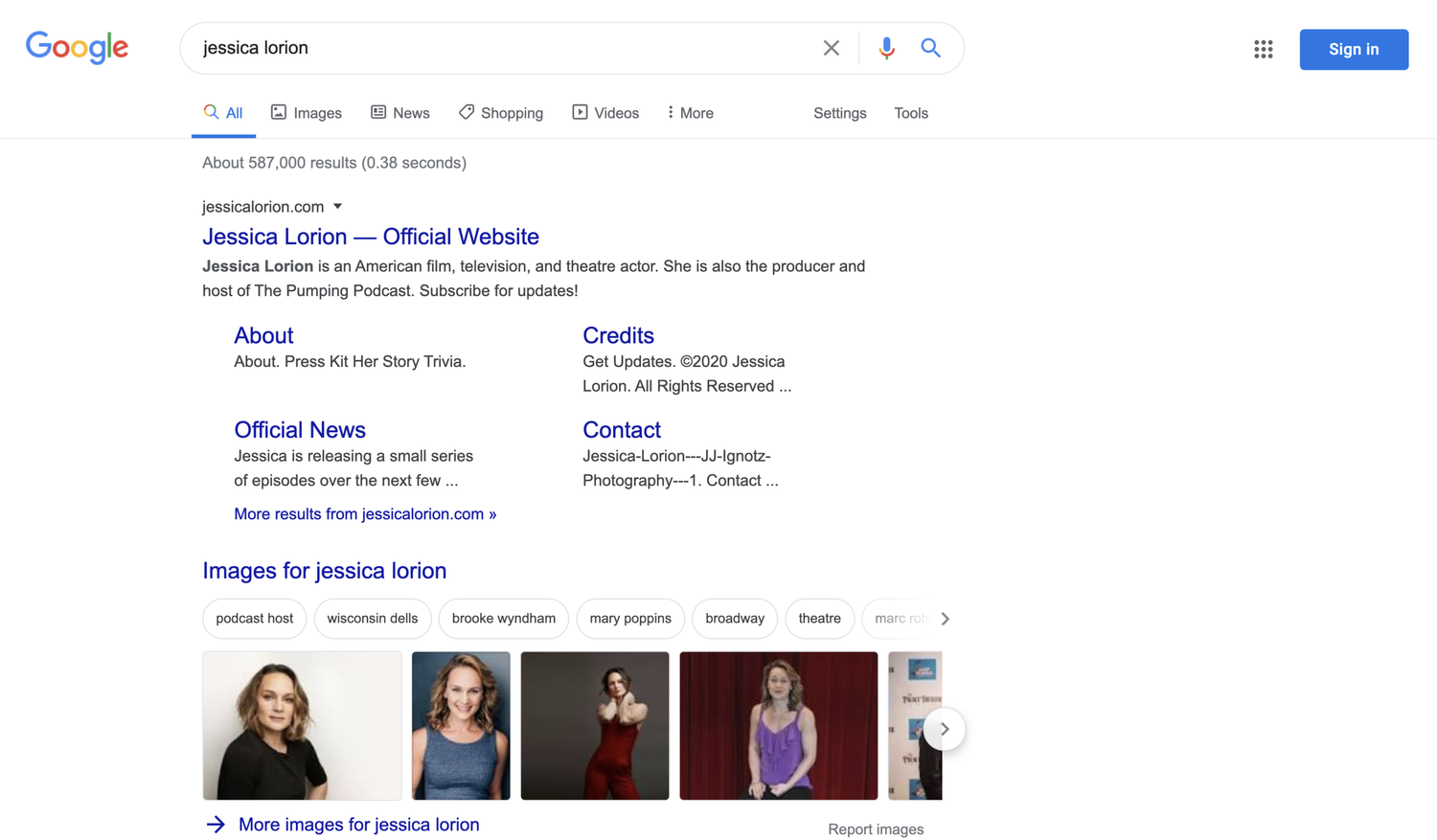Viewport: 1437px width, 840px height.
Task: Expand the suggestion chips with the right arrow
Action: tap(946, 618)
